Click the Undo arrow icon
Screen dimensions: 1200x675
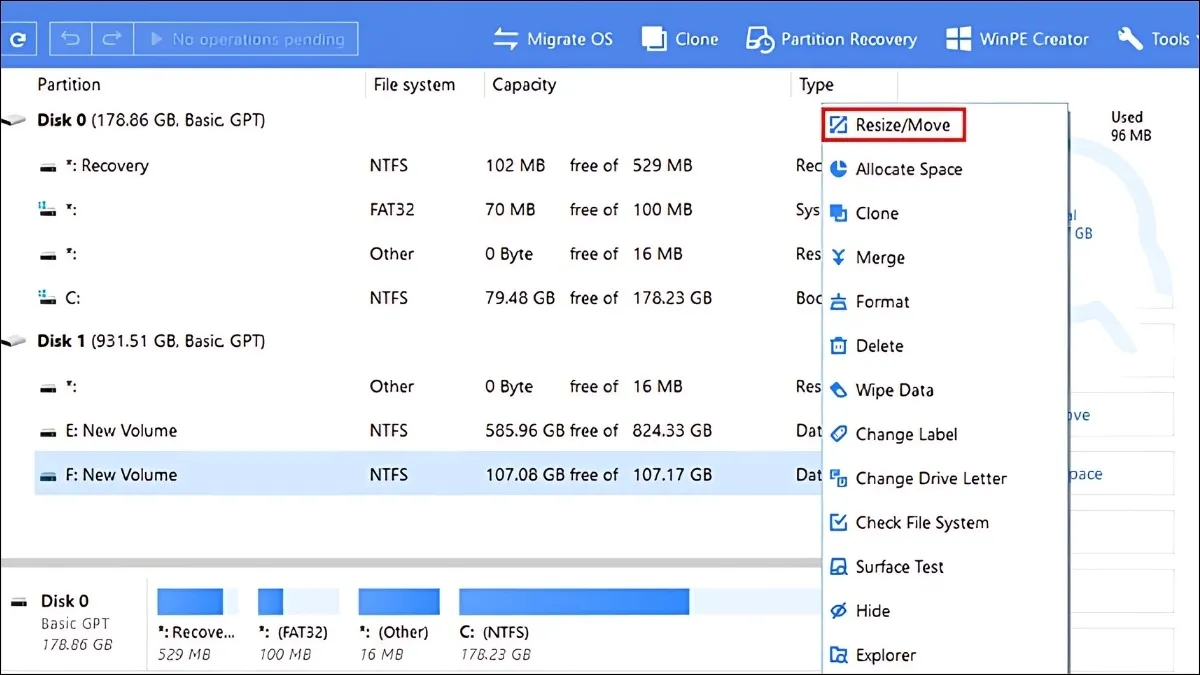pos(69,38)
